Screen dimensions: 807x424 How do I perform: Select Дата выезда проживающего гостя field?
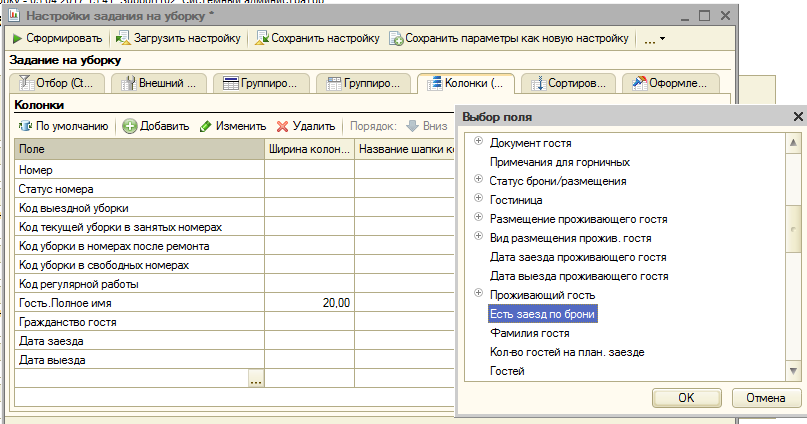[579, 276]
